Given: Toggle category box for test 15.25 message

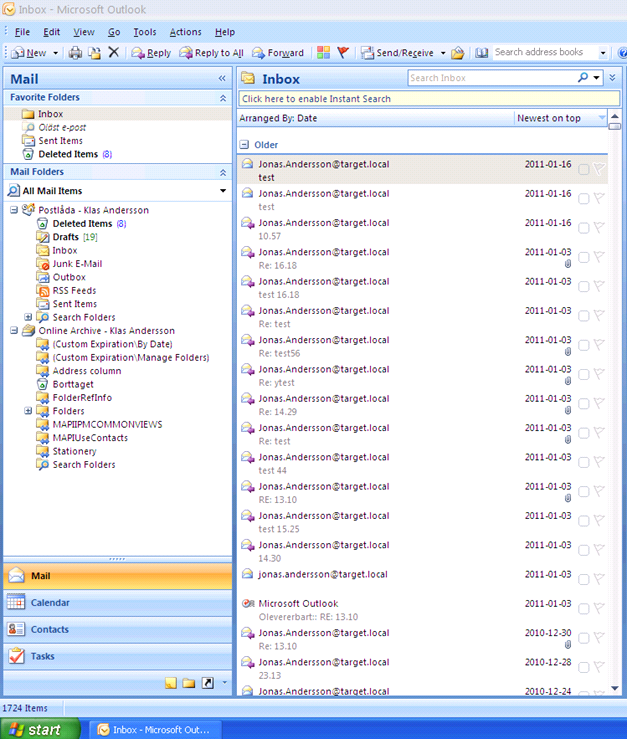Looking at the screenshot, I should pyautogui.click(x=584, y=521).
